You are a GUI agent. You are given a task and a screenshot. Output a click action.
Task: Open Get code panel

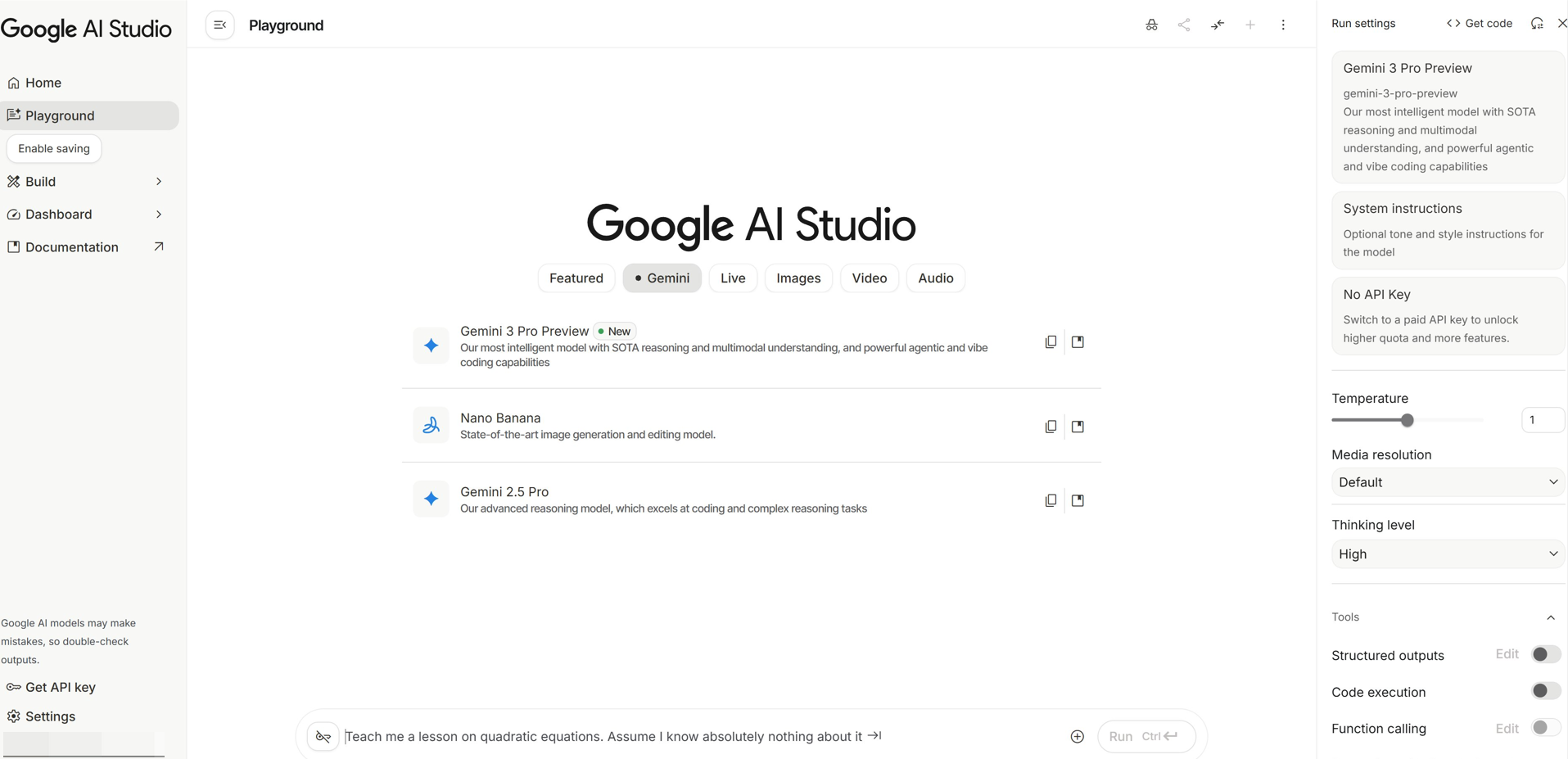(x=1479, y=23)
